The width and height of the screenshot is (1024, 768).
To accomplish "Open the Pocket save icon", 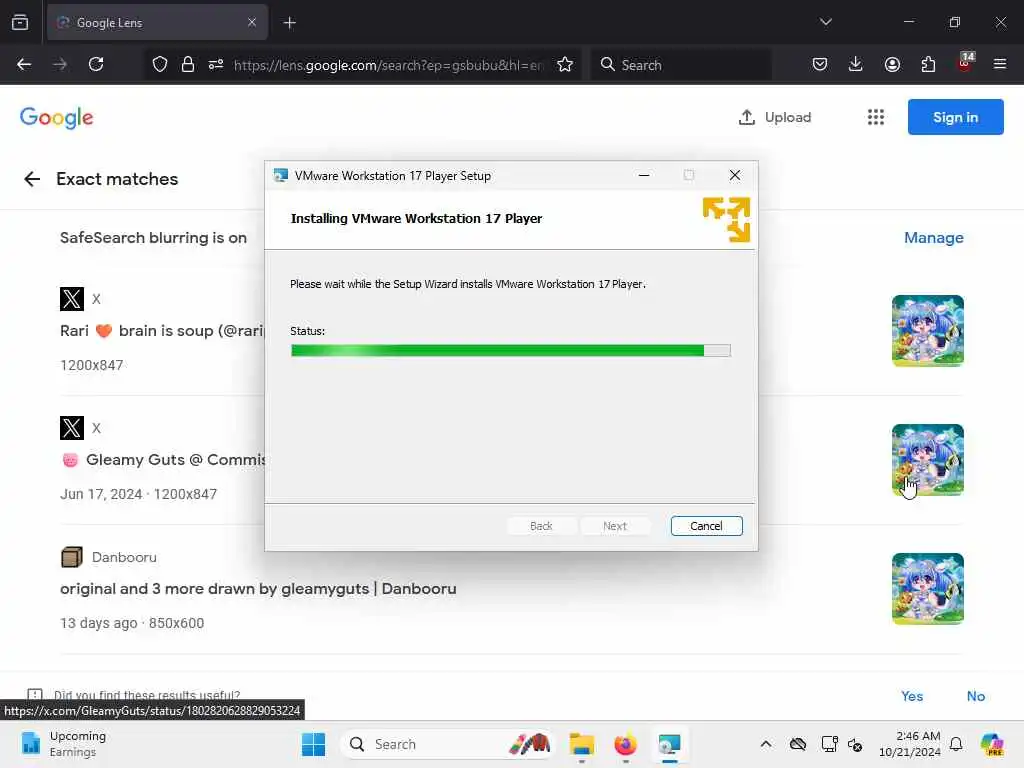I will click(x=820, y=64).
